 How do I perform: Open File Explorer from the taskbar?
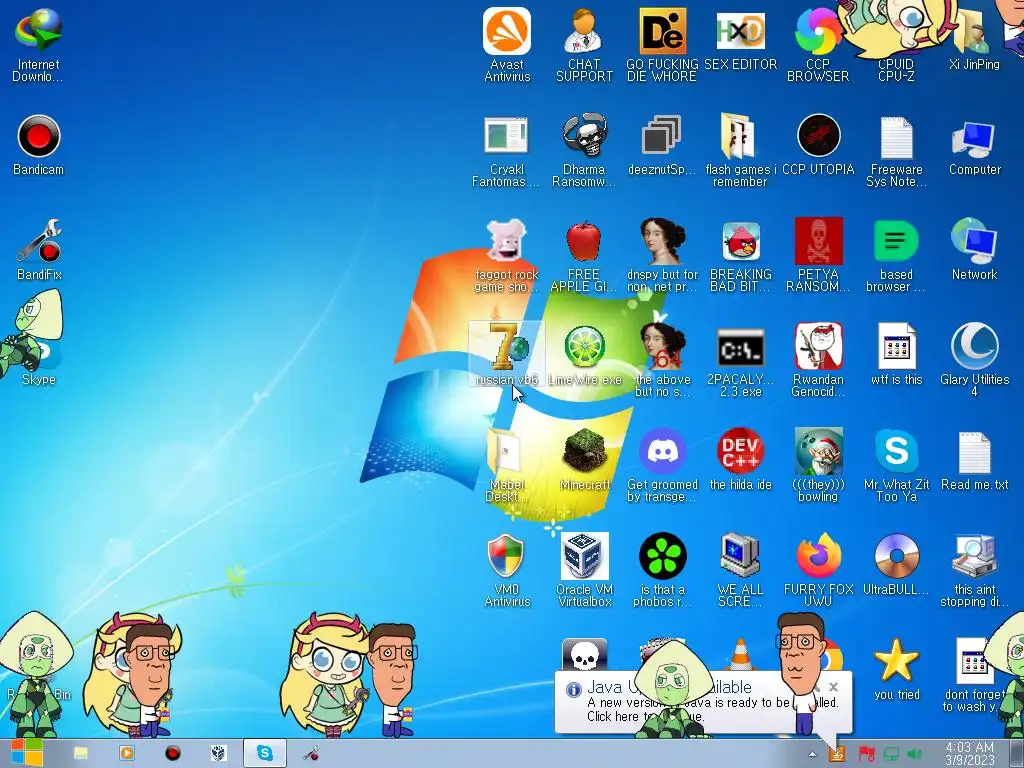[x=80, y=754]
